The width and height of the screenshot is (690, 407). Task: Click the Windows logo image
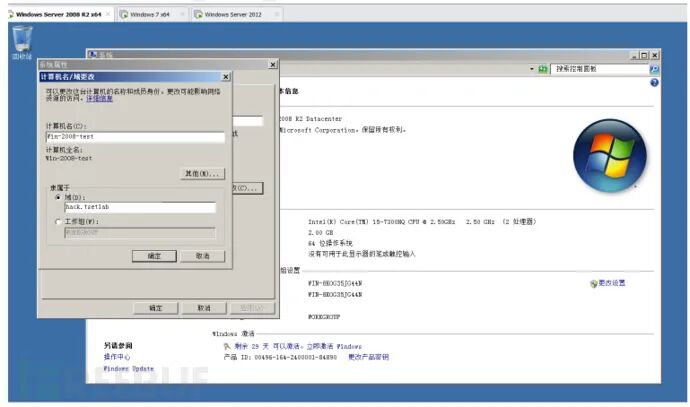click(x=610, y=155)
